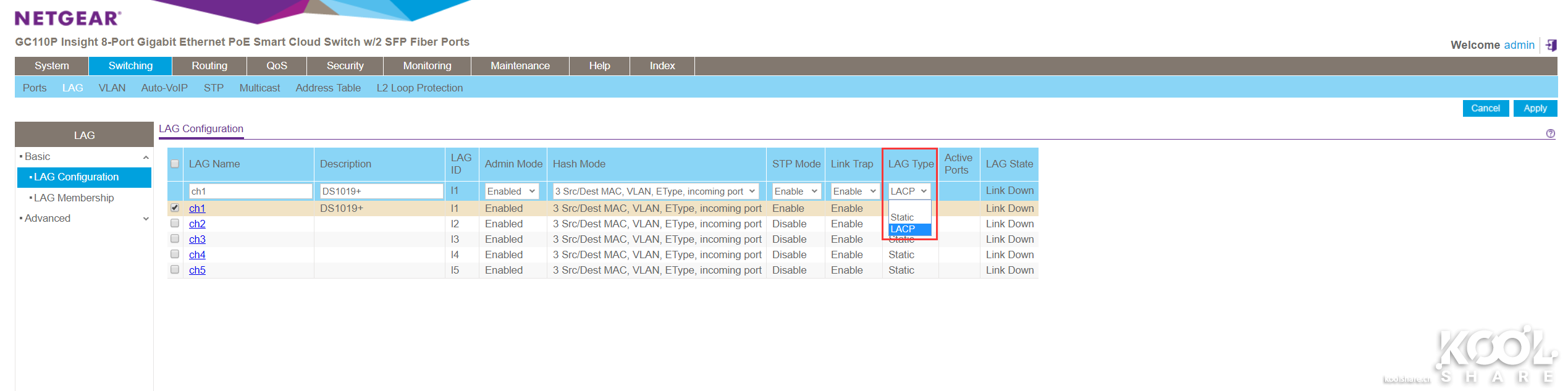The width and height of the screenshot is (1568, 391).
Task: Check the ch3 row checkbox
Action: (x=175, y=239)
